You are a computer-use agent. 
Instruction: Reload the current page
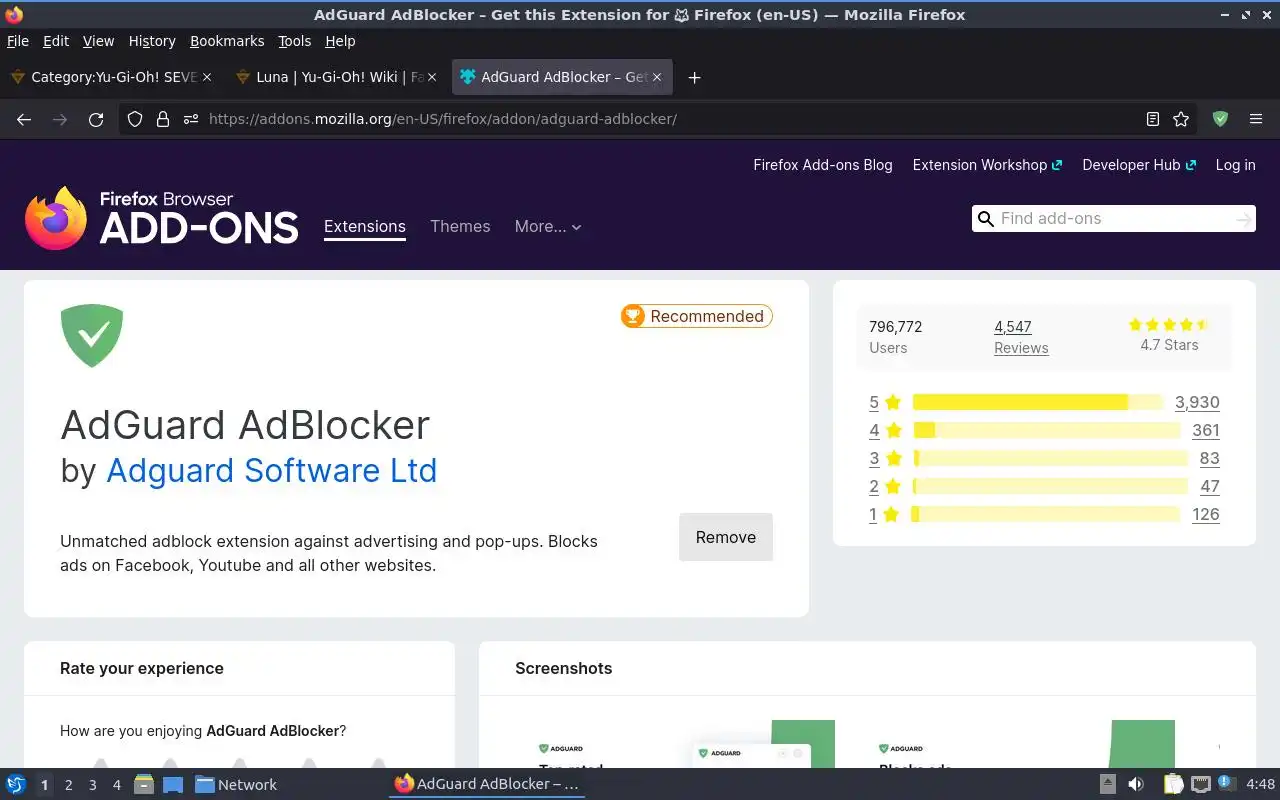[96, 119]
